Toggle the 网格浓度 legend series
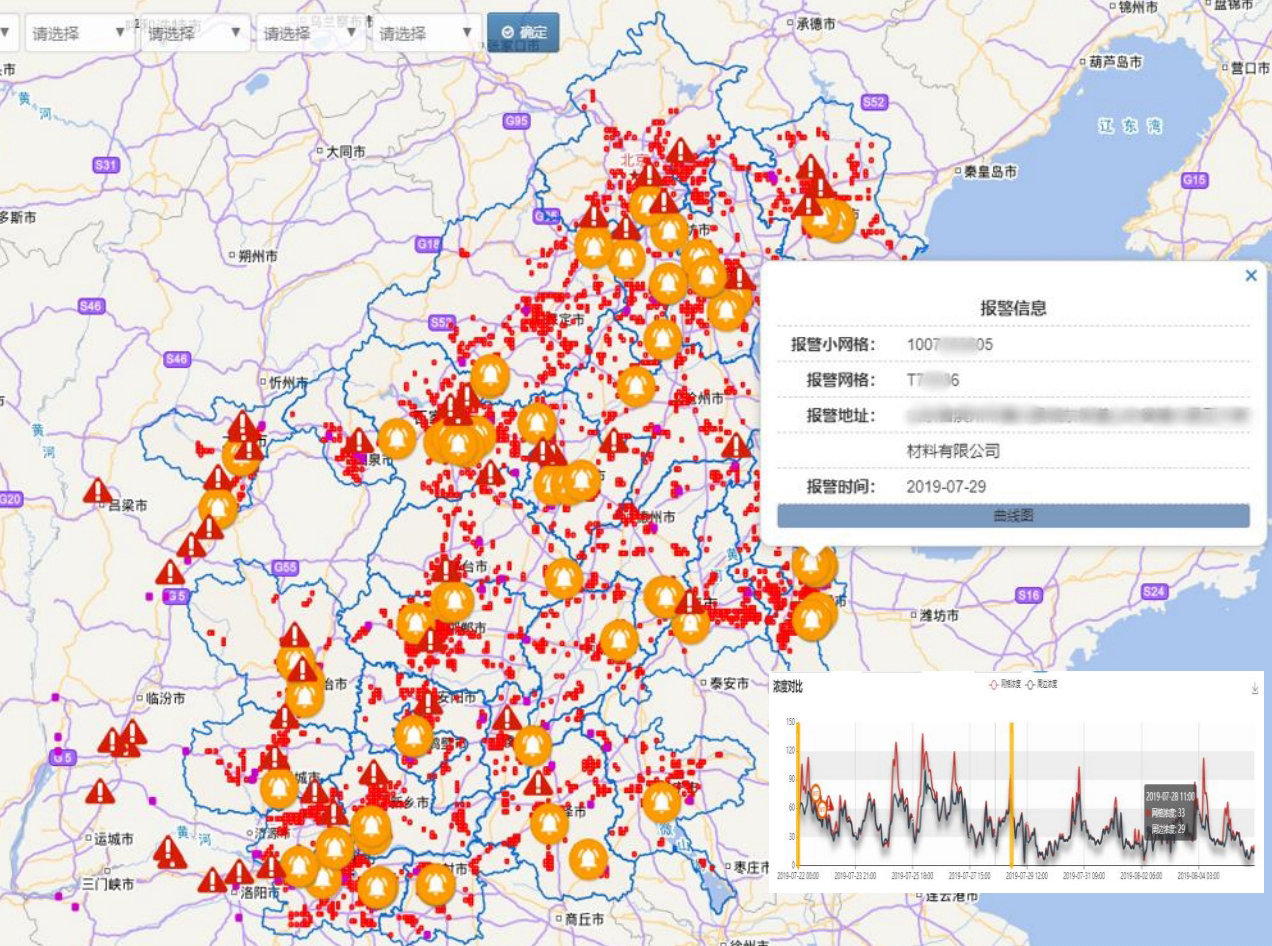 (1003, 685)
